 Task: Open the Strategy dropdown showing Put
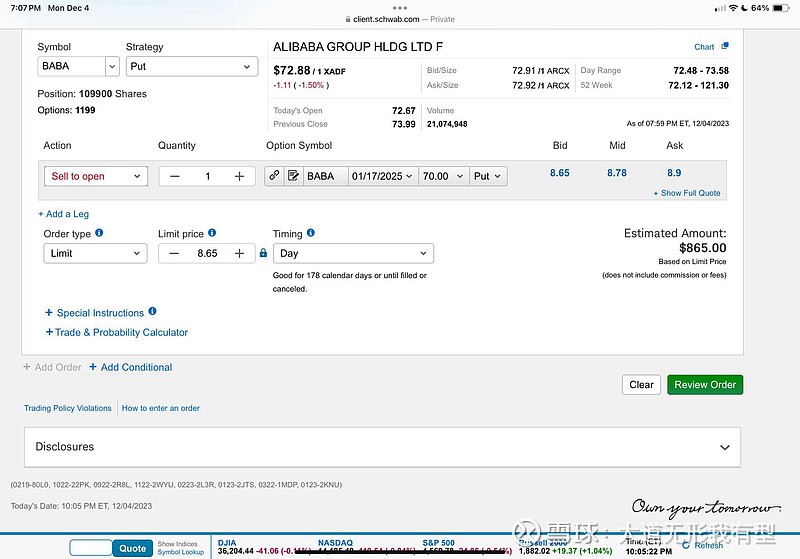click(192, 67)
